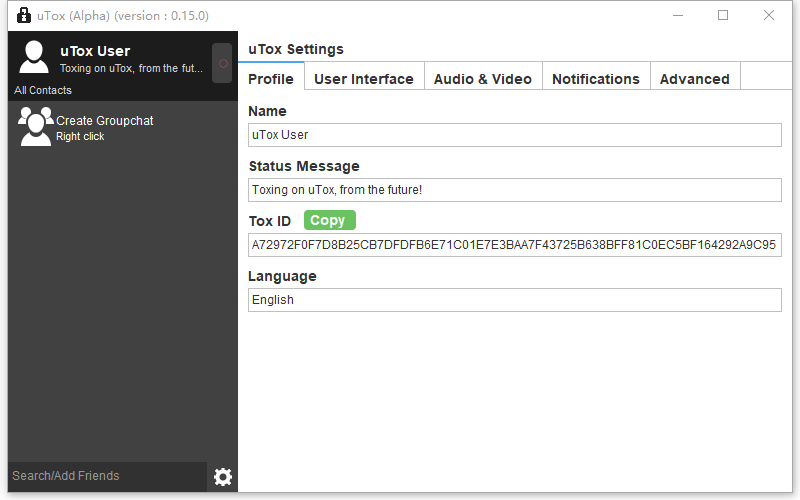
Task: Click into the Name input field
Action: click(515, 135)
